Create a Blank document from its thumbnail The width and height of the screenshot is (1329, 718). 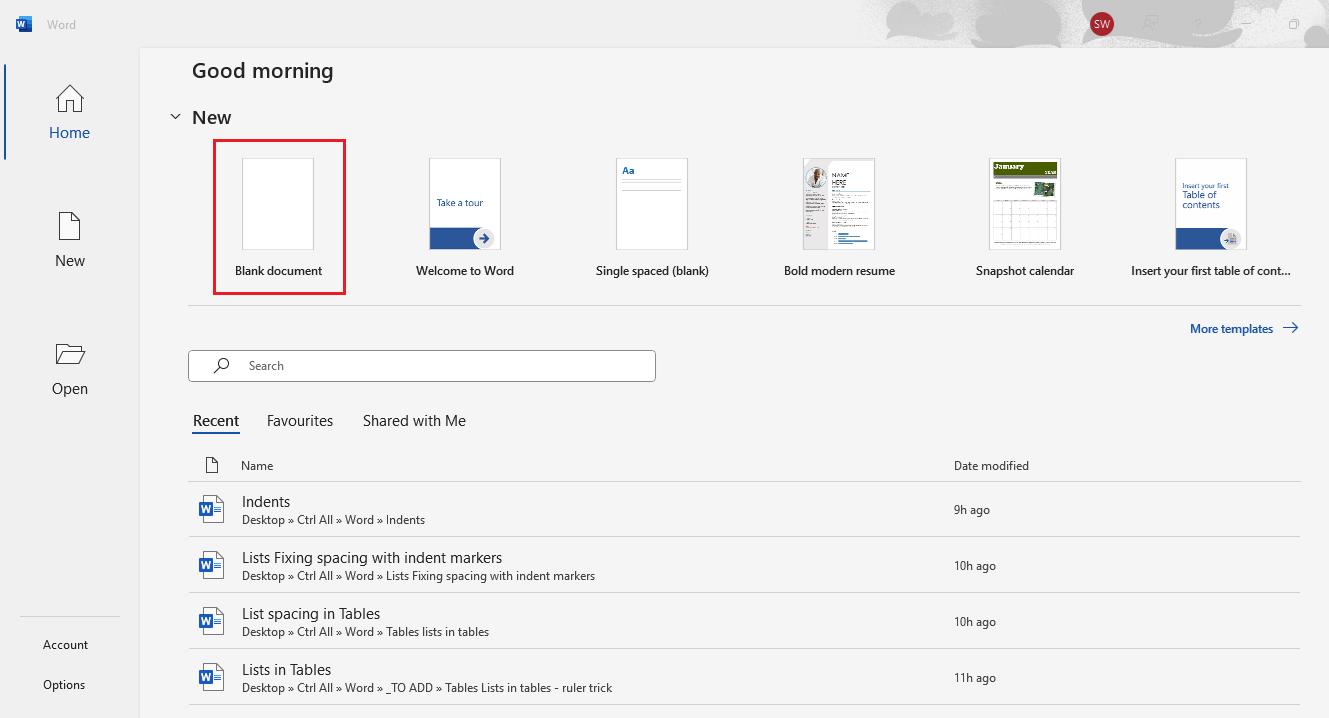278,204
